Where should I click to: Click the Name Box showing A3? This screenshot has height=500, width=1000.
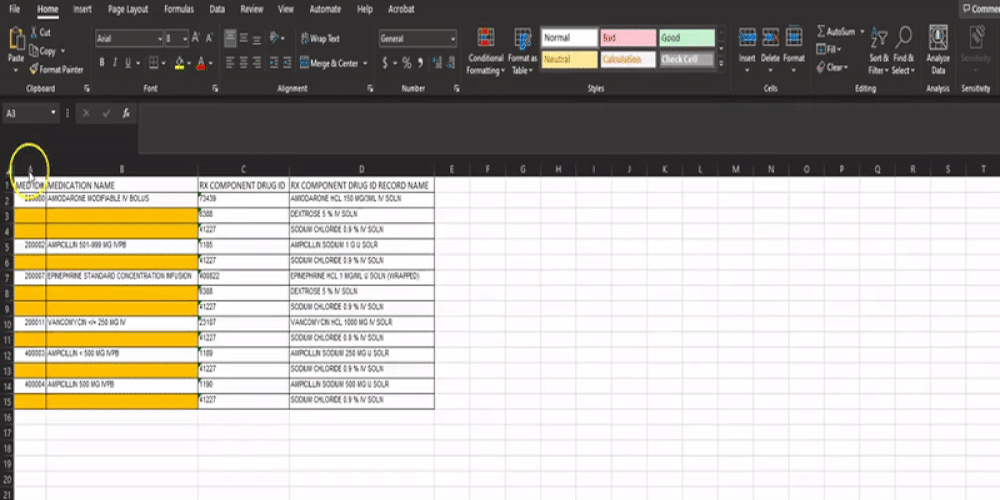coord(31,113)
